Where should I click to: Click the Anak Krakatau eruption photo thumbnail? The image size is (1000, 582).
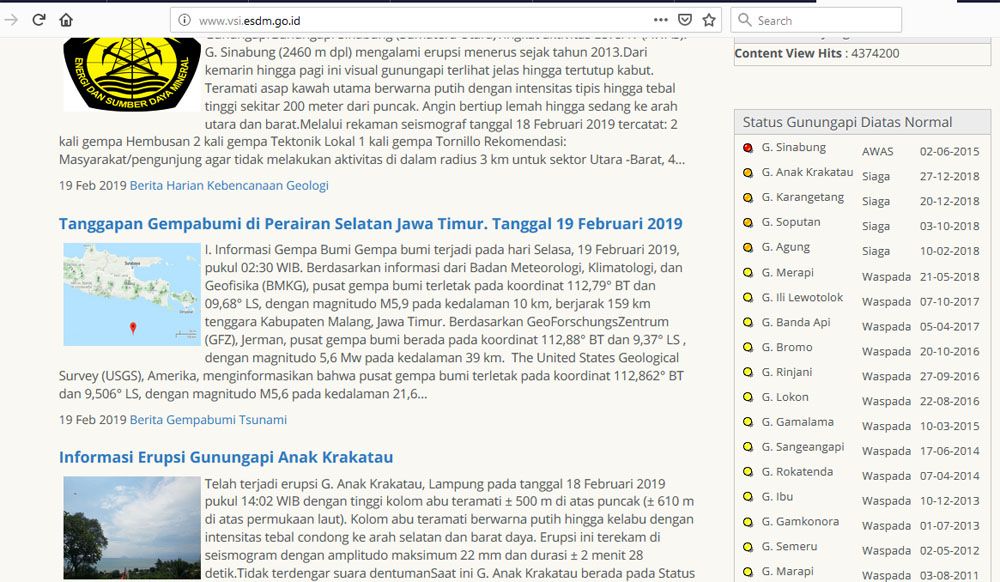[x=131, y=528]
